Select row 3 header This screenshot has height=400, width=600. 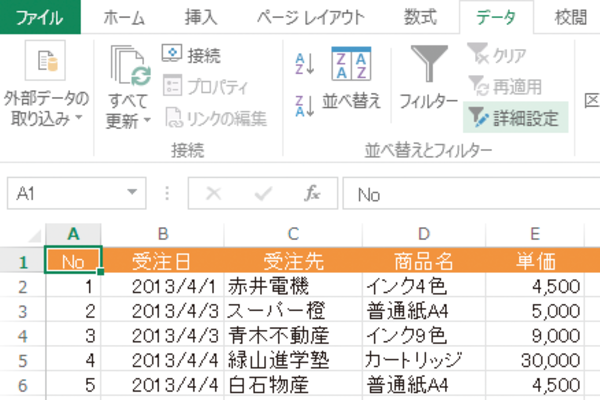click(x=23, y=311)
